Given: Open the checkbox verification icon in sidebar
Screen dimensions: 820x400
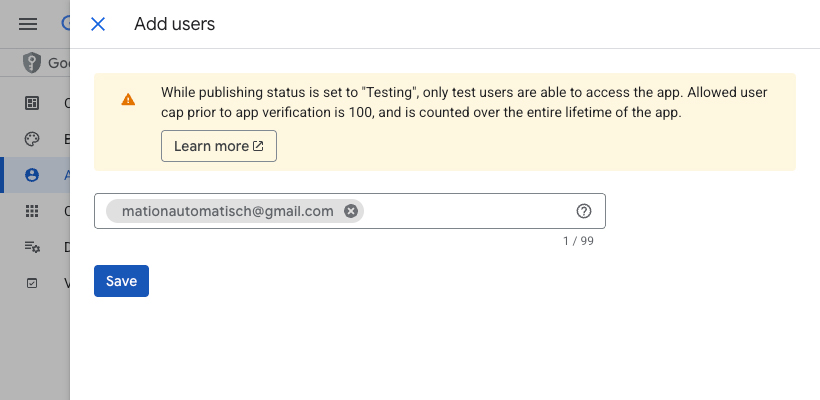Looking at the screenshot, I should coord(32,283).
